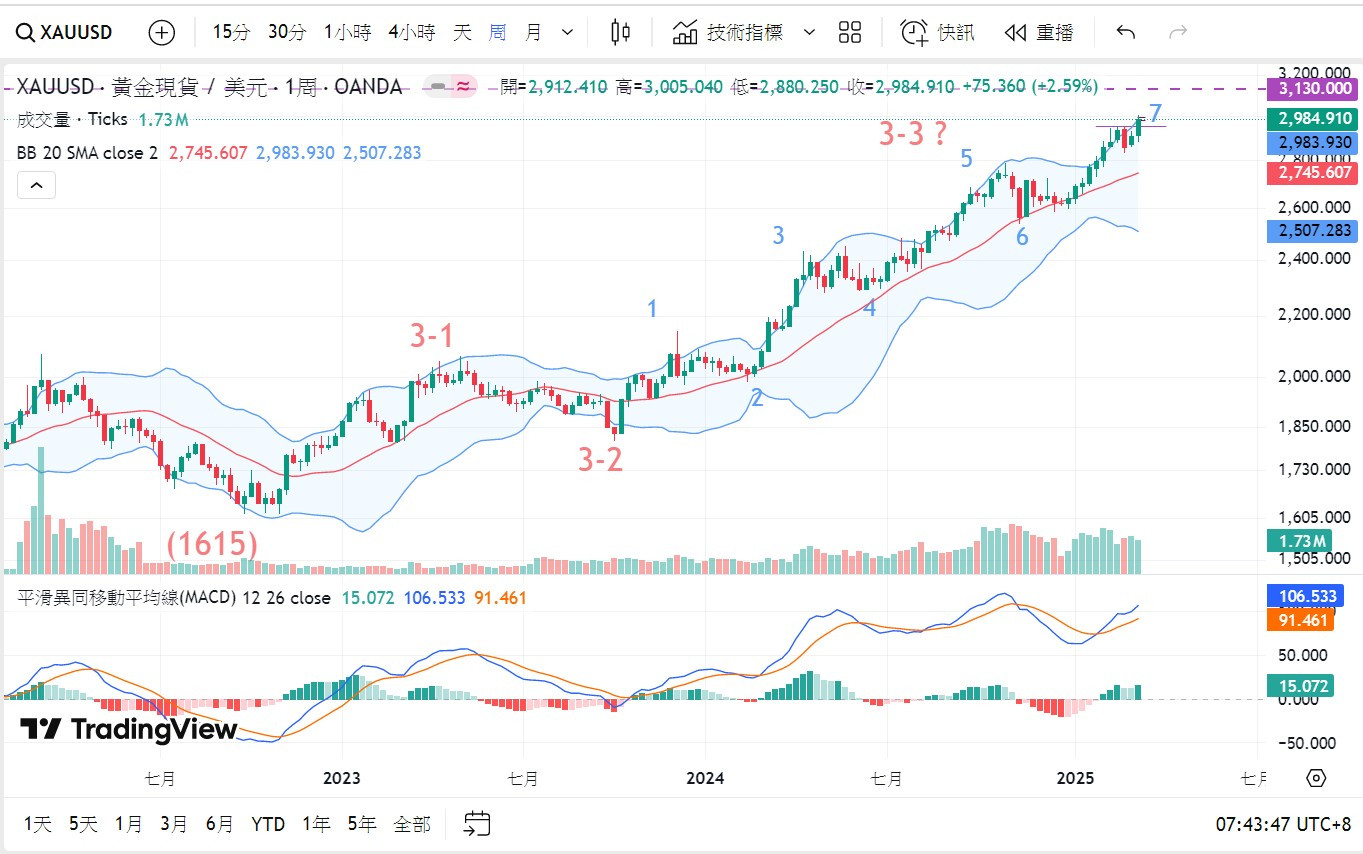Expand the indicators favorites dropdown arrow
The image size is (1363, 854).
coord(810,32)
